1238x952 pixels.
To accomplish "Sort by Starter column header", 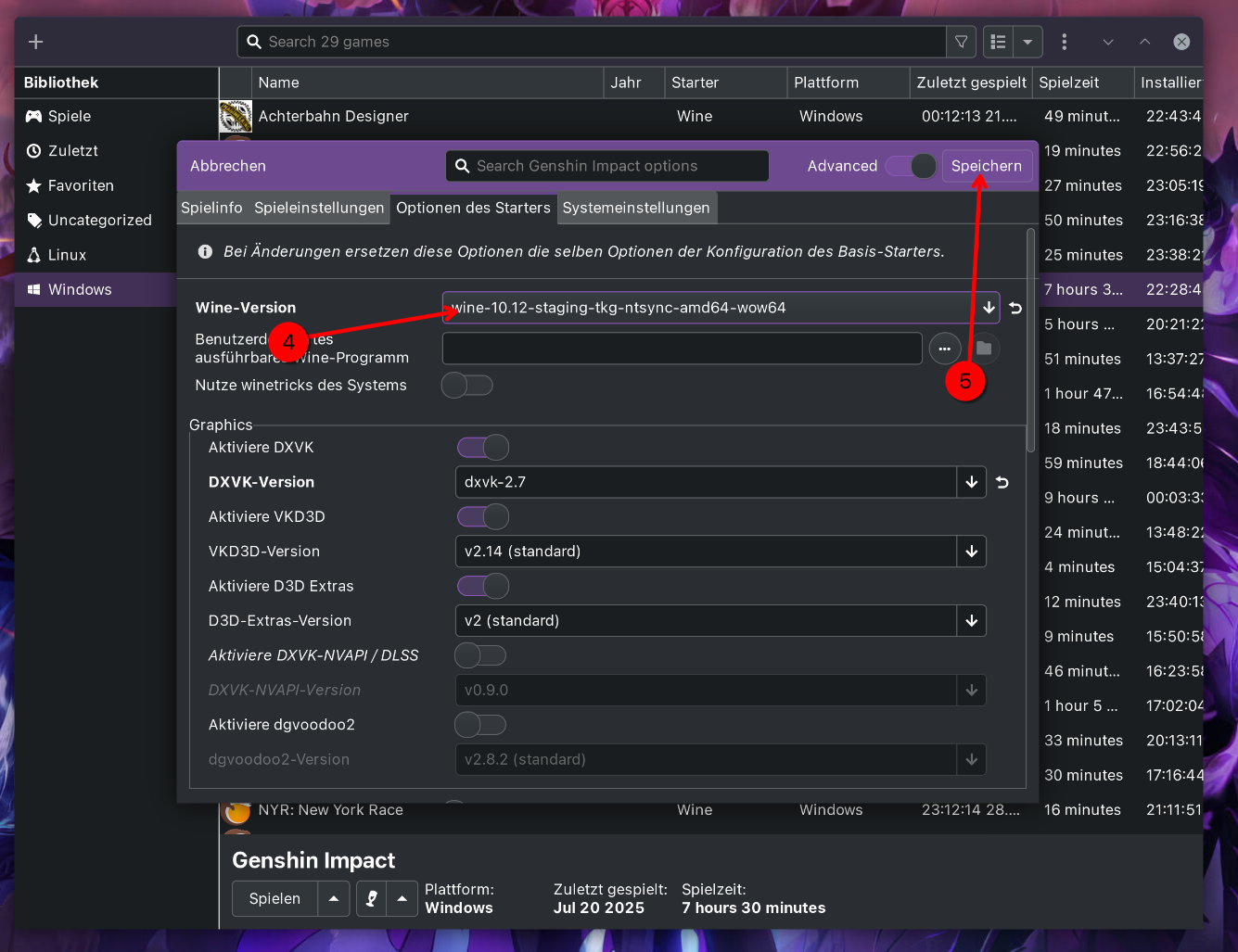I will [x=725, y=83].
